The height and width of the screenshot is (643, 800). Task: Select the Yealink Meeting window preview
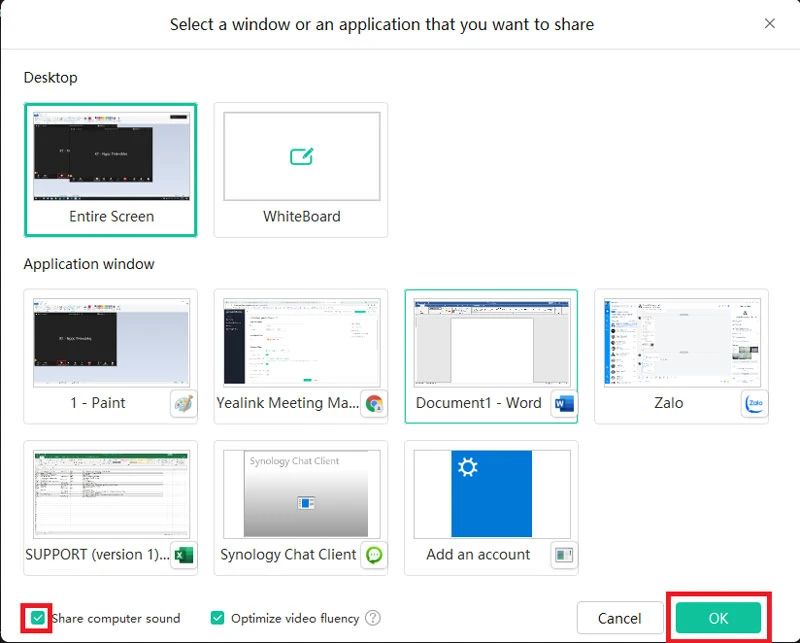pyautogui.click(x=301, y=341)
